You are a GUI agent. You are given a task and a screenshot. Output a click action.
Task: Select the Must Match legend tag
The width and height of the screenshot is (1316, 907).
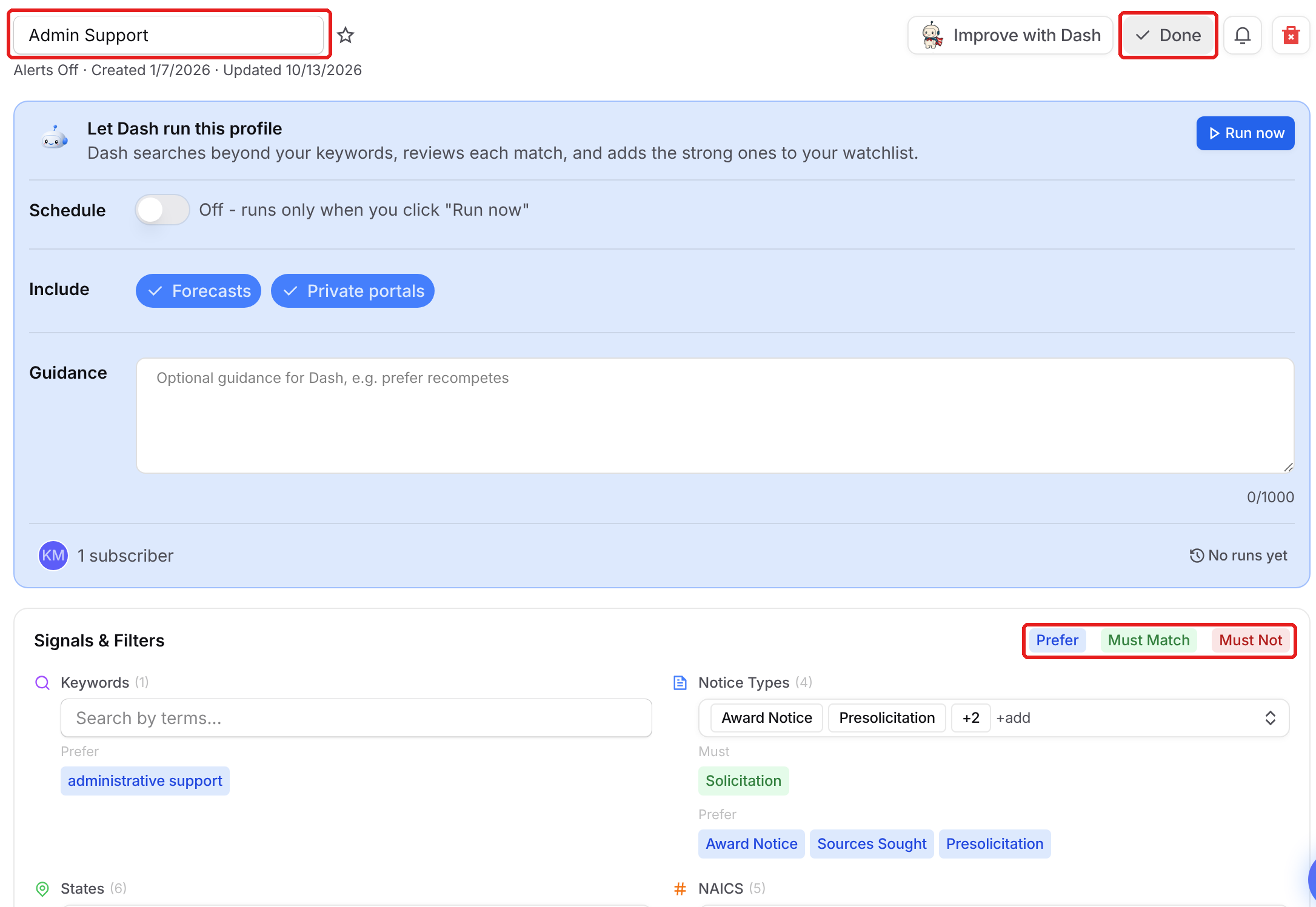tap(1149, 640)
